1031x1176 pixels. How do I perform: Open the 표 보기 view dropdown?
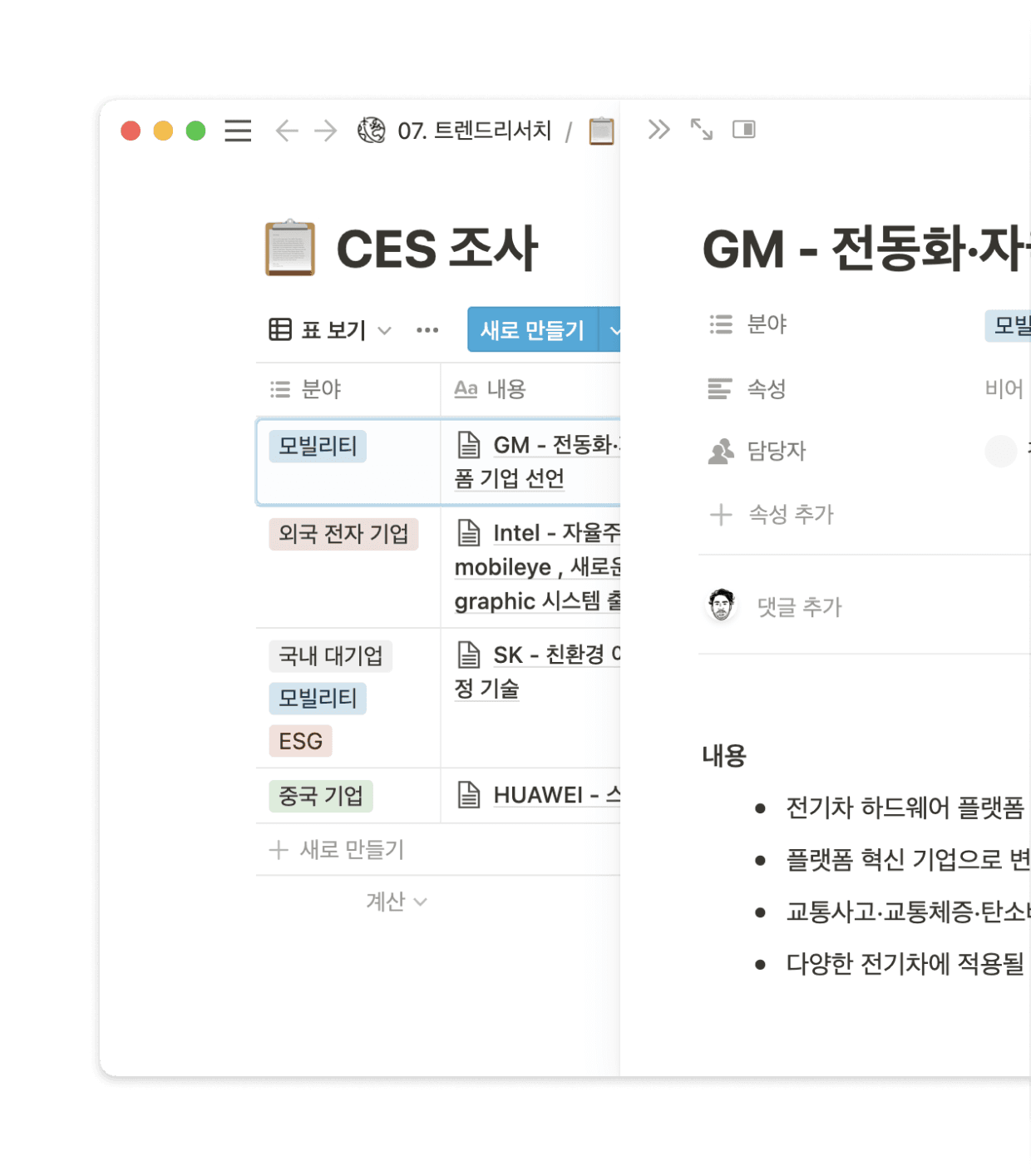pos(384,330)
